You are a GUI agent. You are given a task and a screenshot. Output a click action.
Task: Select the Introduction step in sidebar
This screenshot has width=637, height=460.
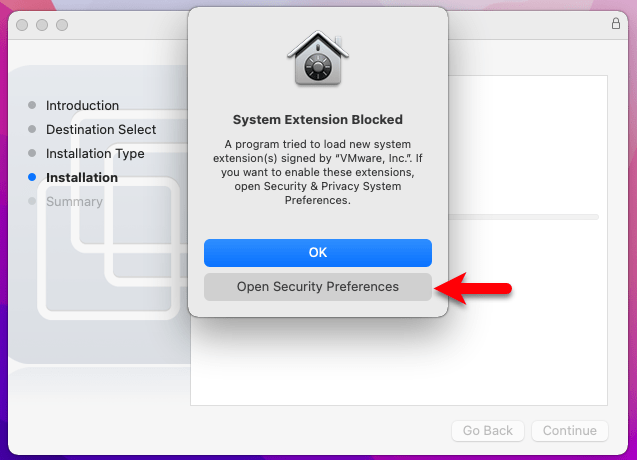[82, 105]
